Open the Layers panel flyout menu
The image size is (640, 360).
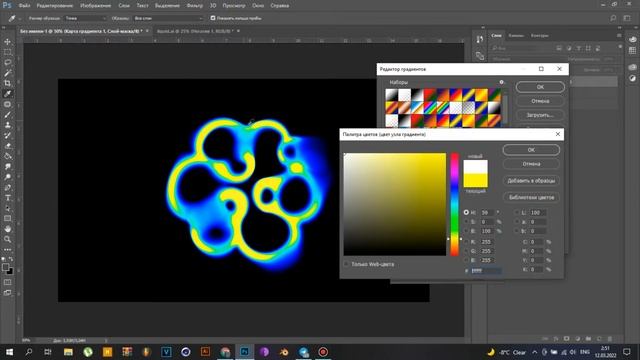pos(619,36)
